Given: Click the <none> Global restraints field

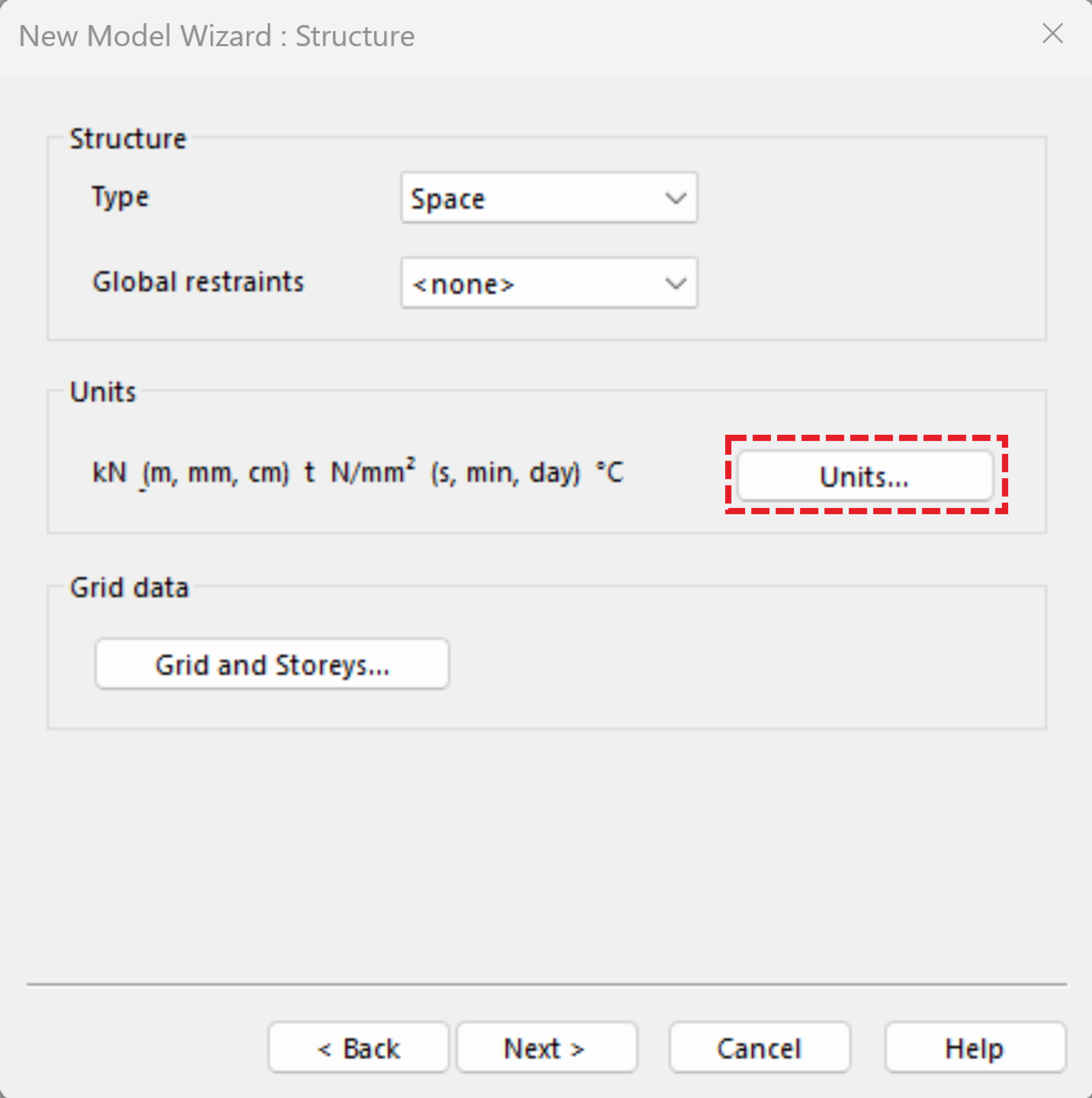Looking at the screenshot, I should point(463,283).
